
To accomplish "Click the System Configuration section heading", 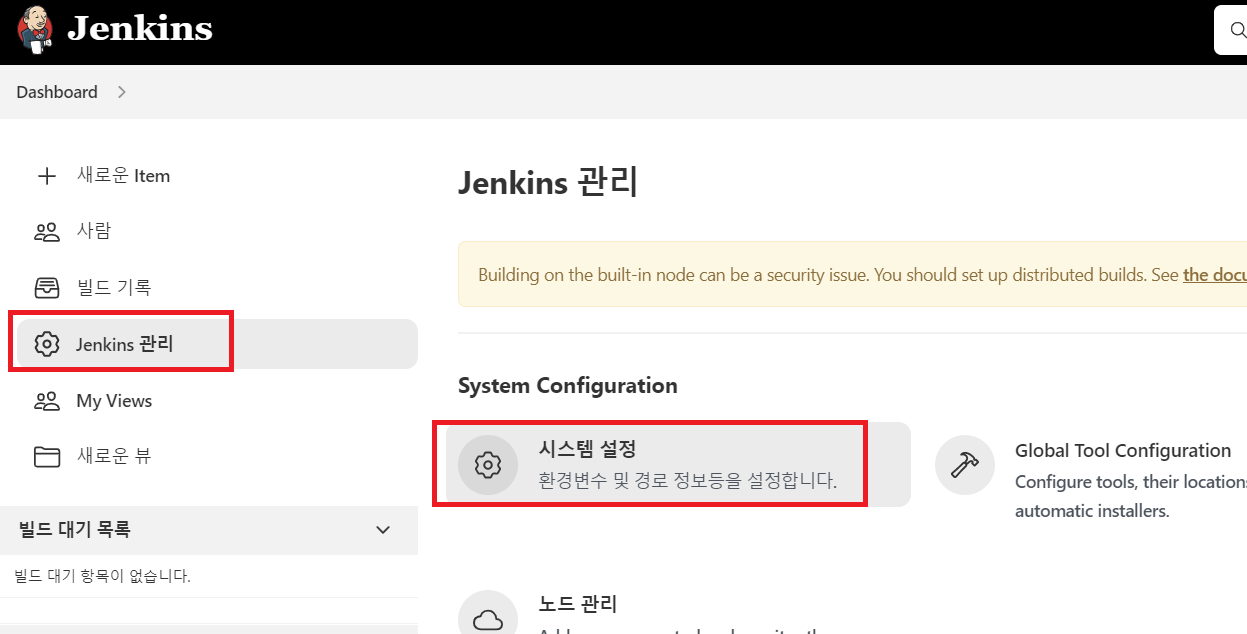I will click(x=568, y=386).
